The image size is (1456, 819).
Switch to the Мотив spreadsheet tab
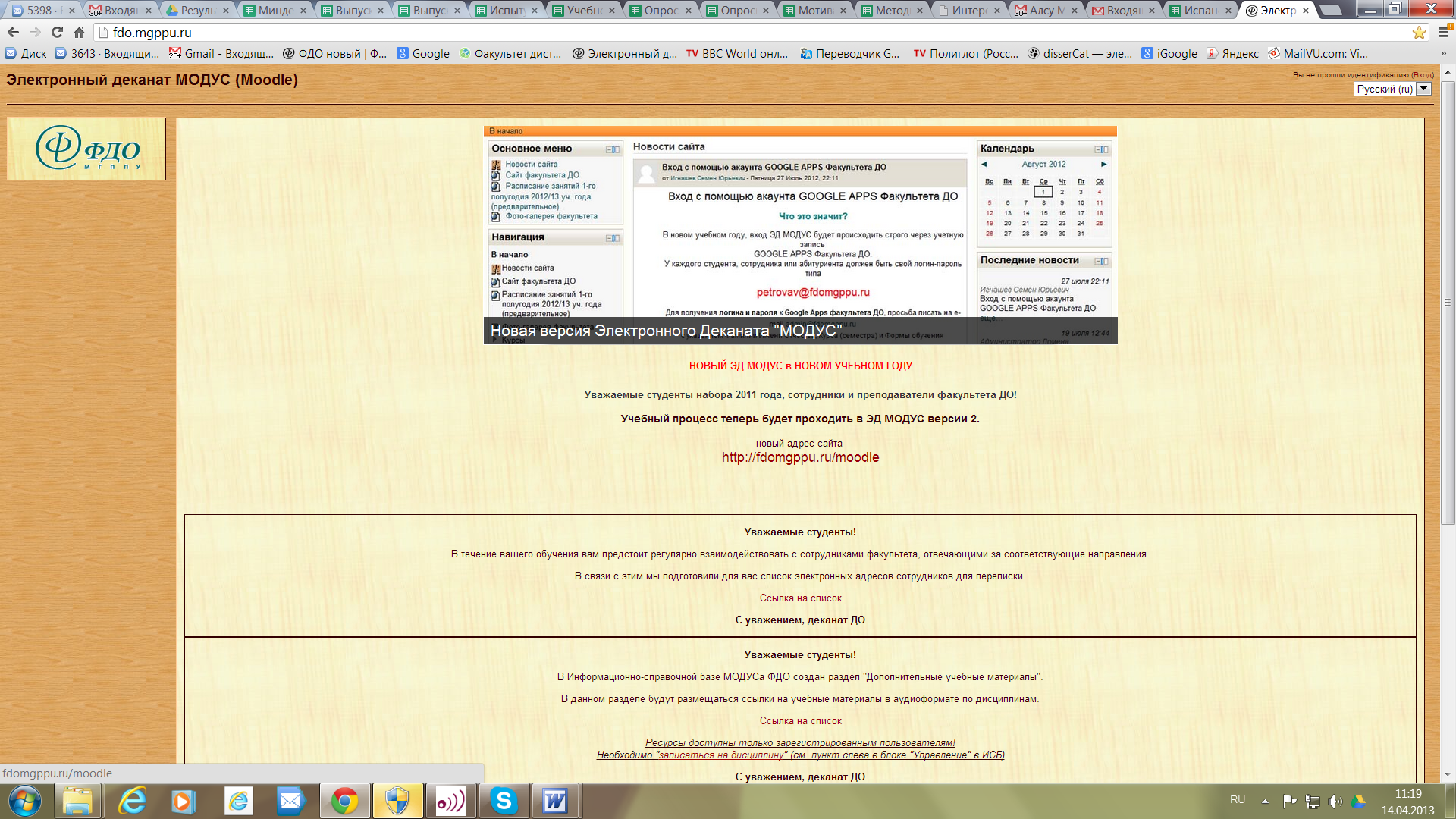tap(813, 11)
